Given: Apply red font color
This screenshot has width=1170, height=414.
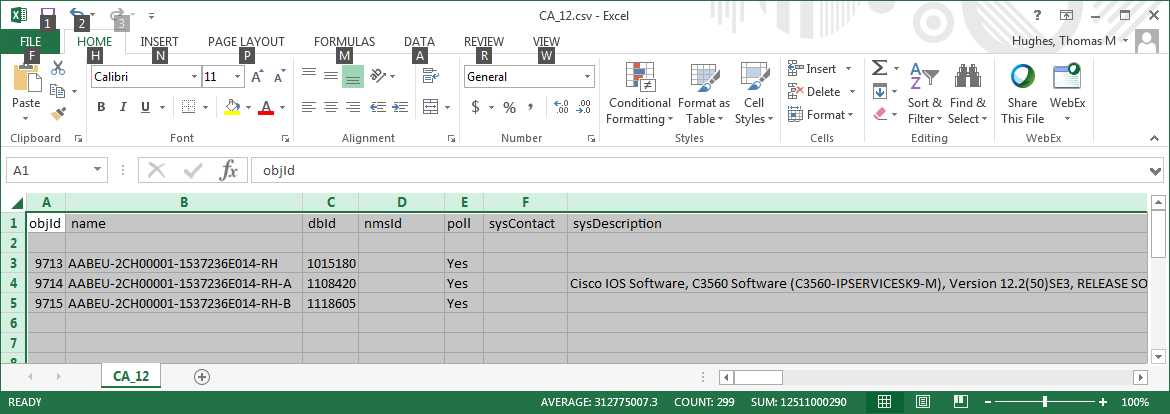Looking at the screenshot, I should [266, 107].
